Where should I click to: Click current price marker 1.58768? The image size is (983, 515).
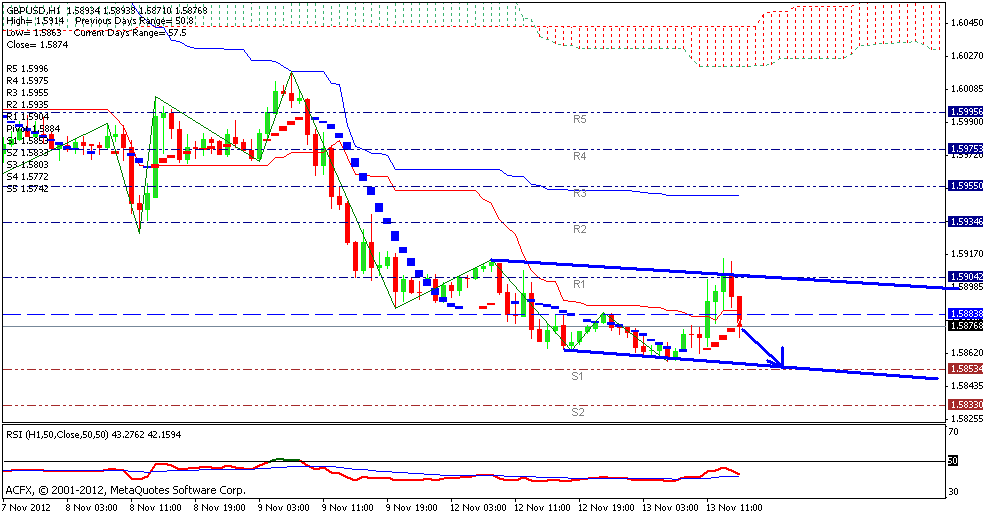(964, 326)
